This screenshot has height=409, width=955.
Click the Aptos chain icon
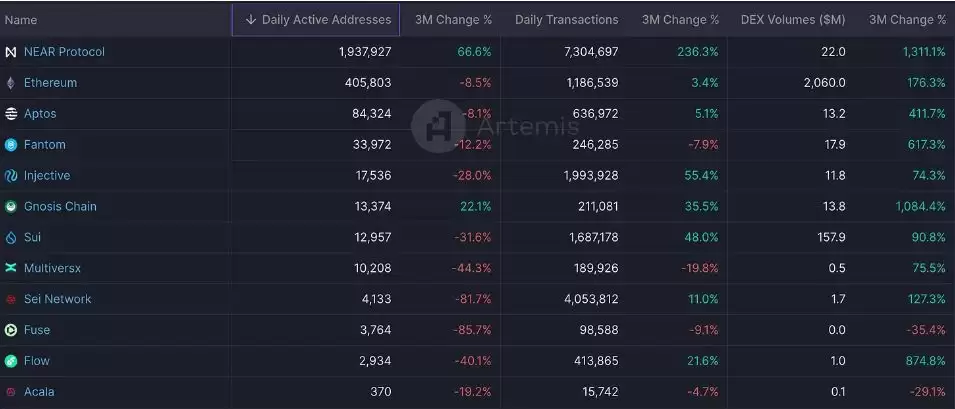coord(11,114)
